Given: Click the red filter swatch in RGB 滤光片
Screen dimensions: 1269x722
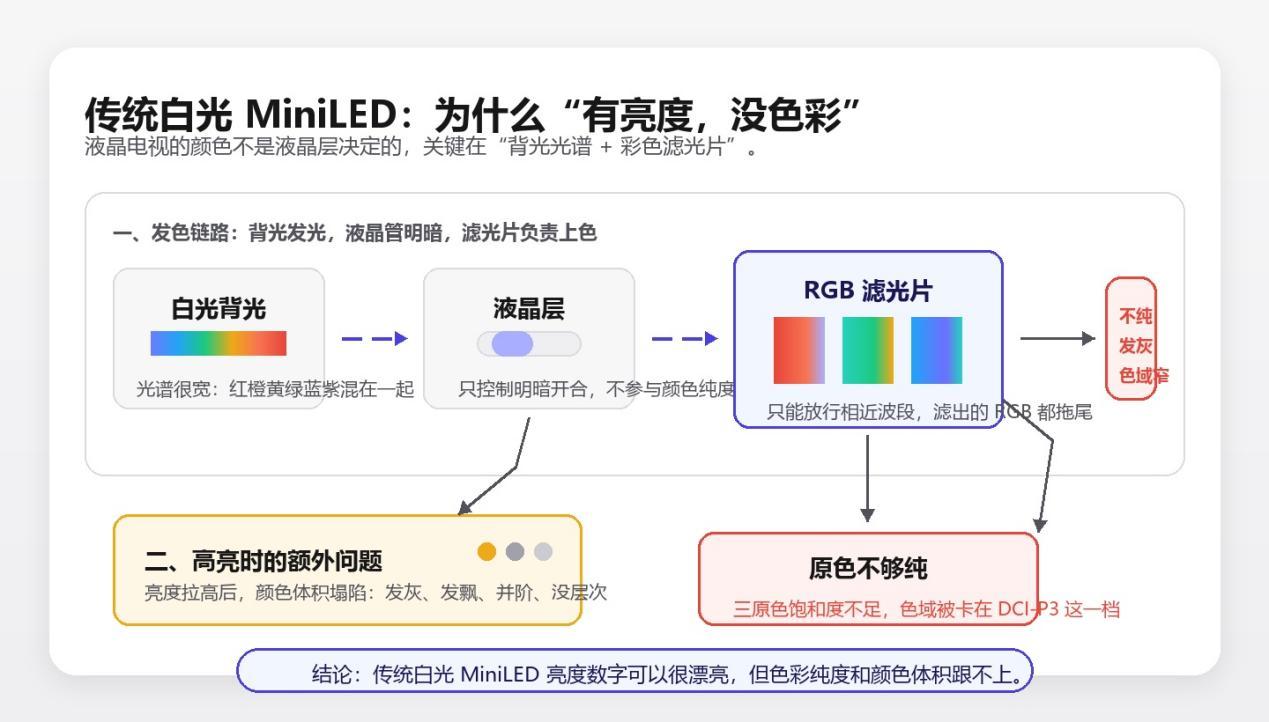Looking at the screenshot, I should click(799, 350).
